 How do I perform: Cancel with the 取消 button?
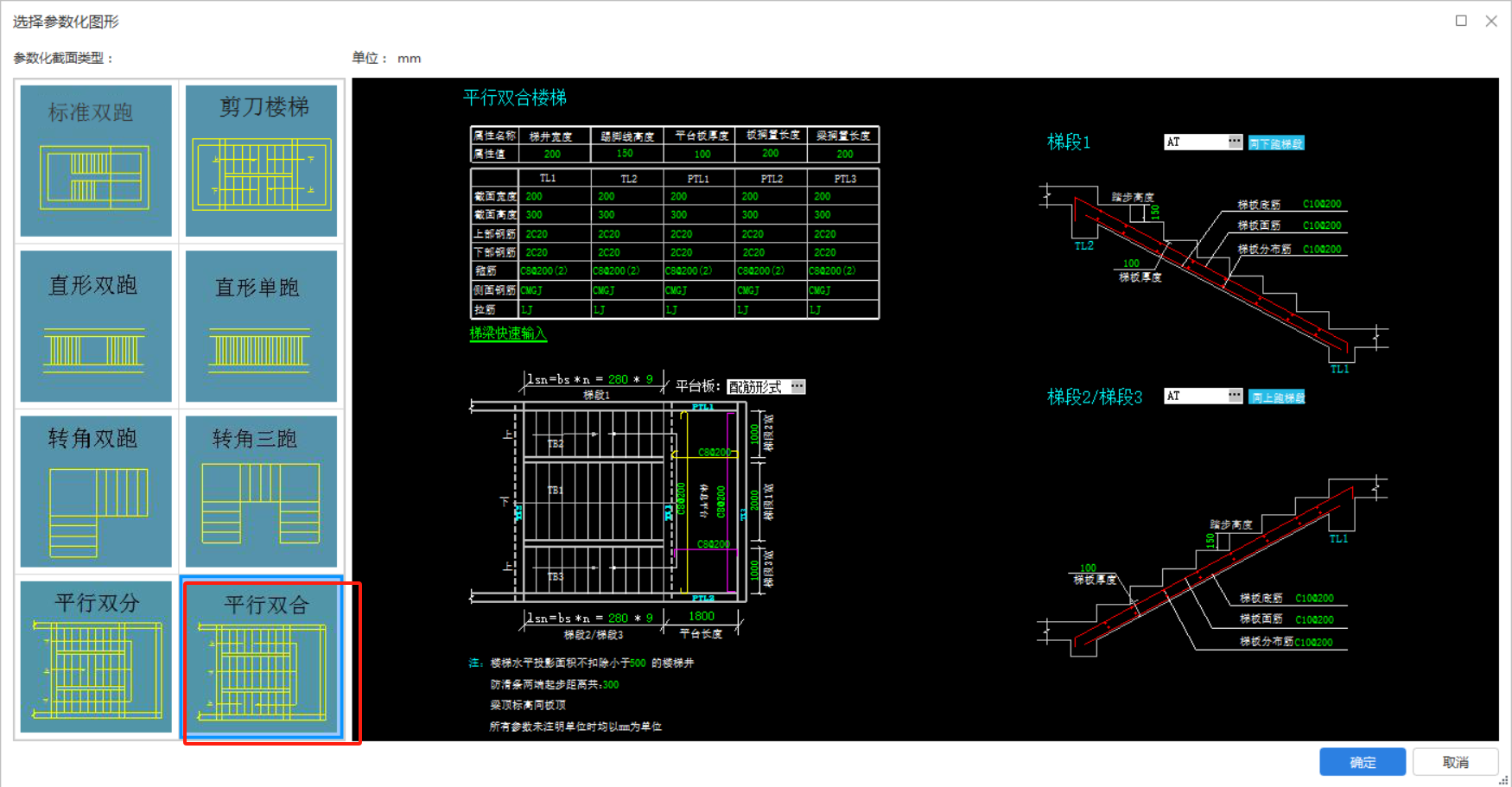tap(1456, 762)
